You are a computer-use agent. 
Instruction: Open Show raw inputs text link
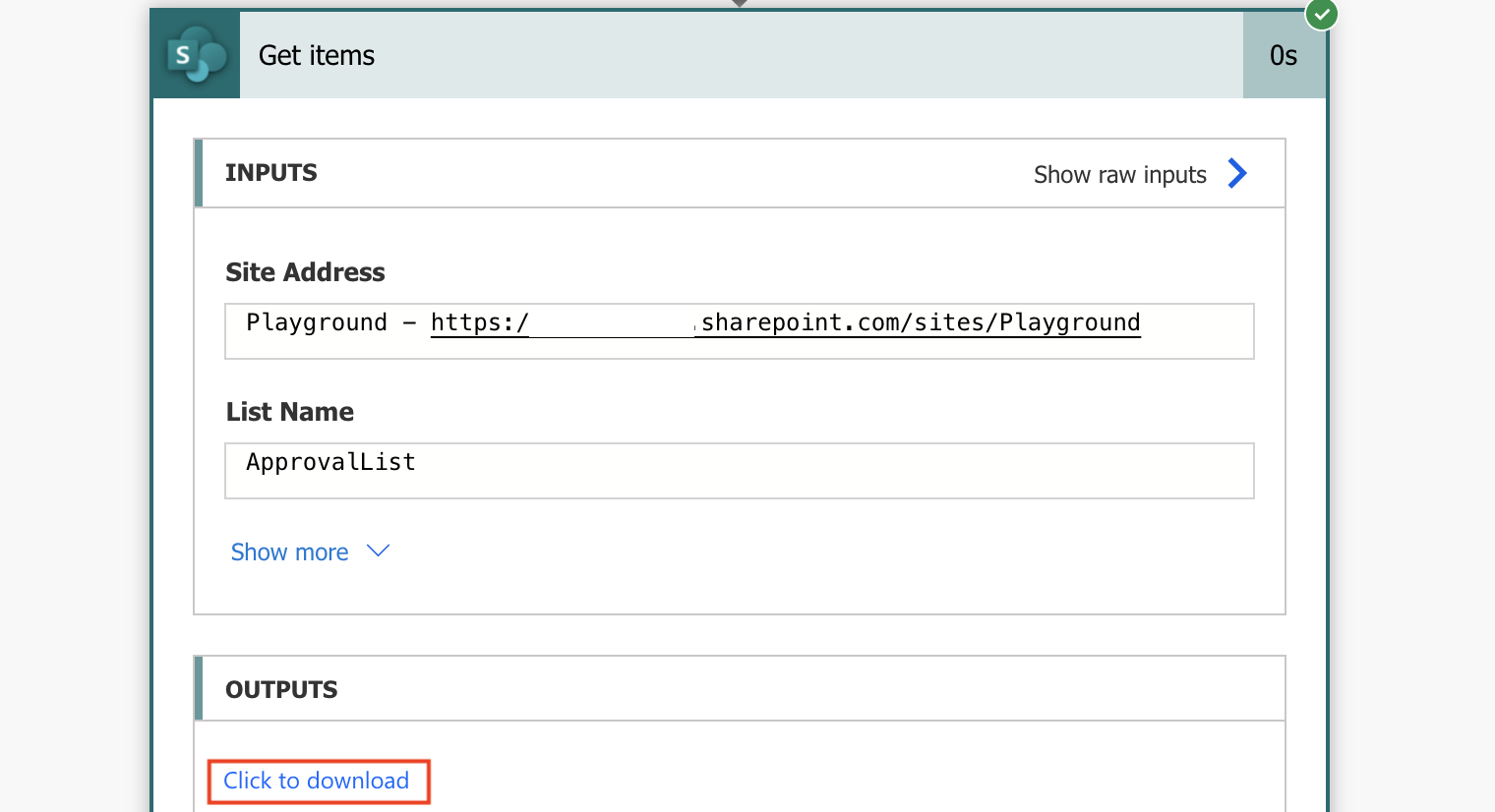click(x=1120, y=175)
